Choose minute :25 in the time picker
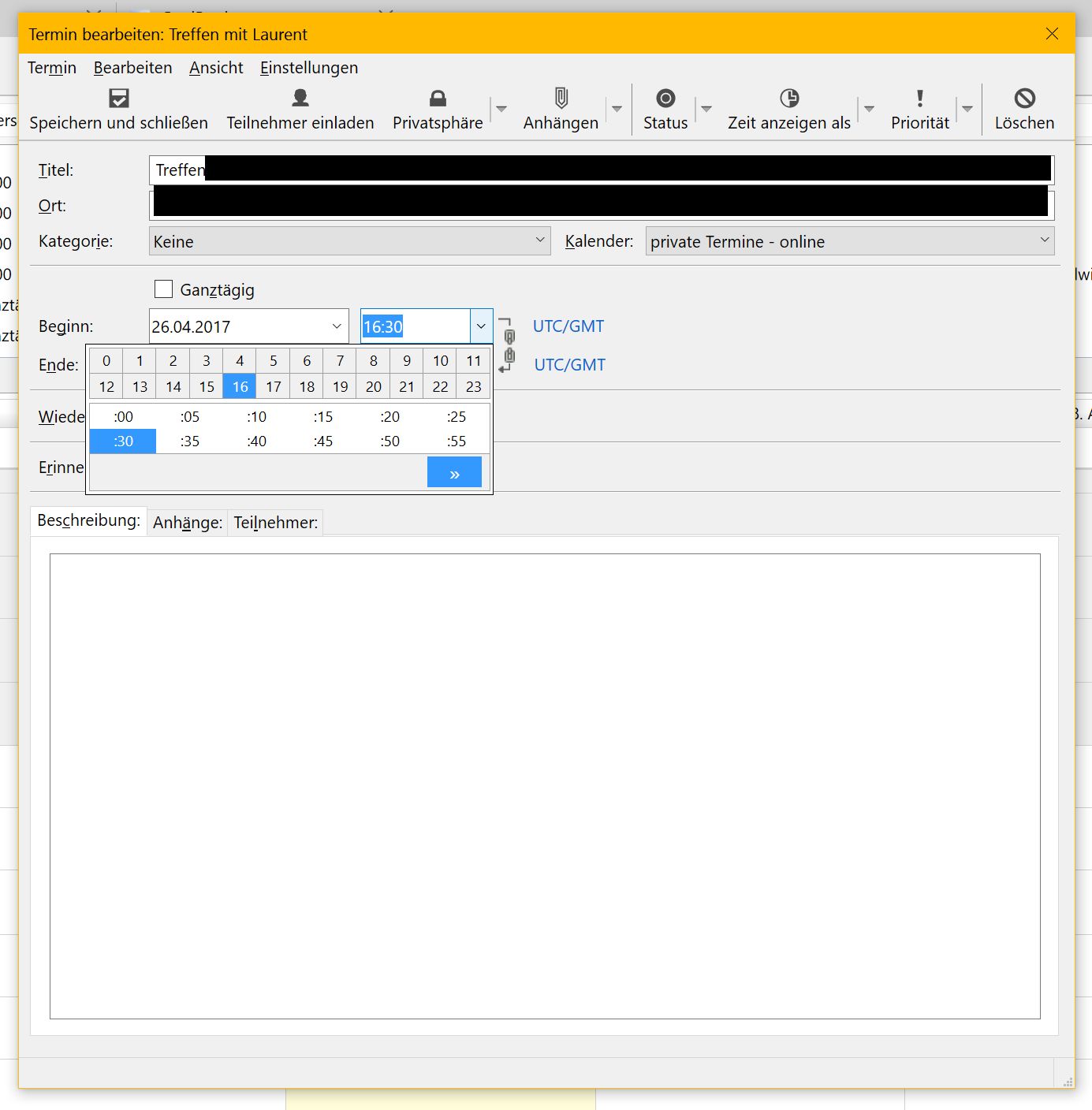This screenshot has width=1092, height=1110. [457, 416]
